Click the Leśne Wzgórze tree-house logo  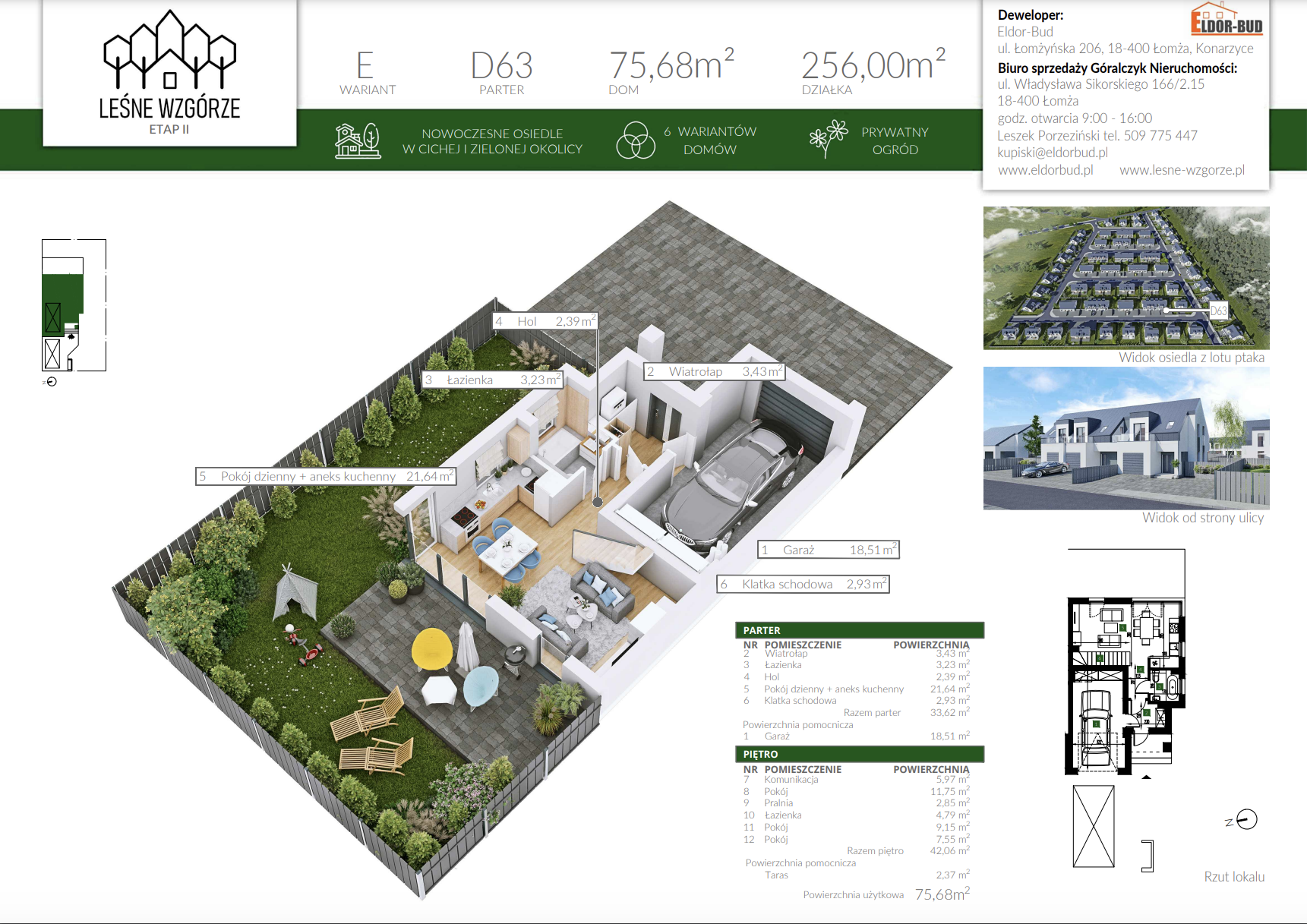(x=169, y=52)
